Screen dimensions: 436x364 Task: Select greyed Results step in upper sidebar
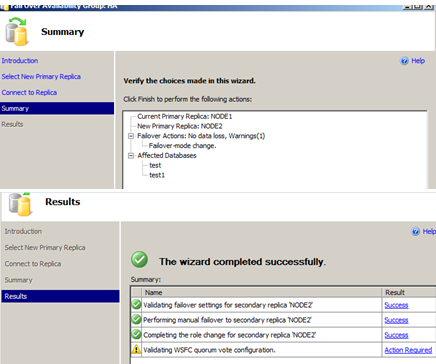click(x=12, y=124)
